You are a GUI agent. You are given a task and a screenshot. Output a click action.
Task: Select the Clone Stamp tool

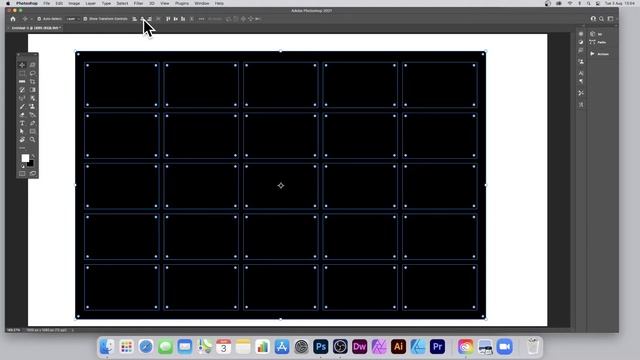point(32,107)
